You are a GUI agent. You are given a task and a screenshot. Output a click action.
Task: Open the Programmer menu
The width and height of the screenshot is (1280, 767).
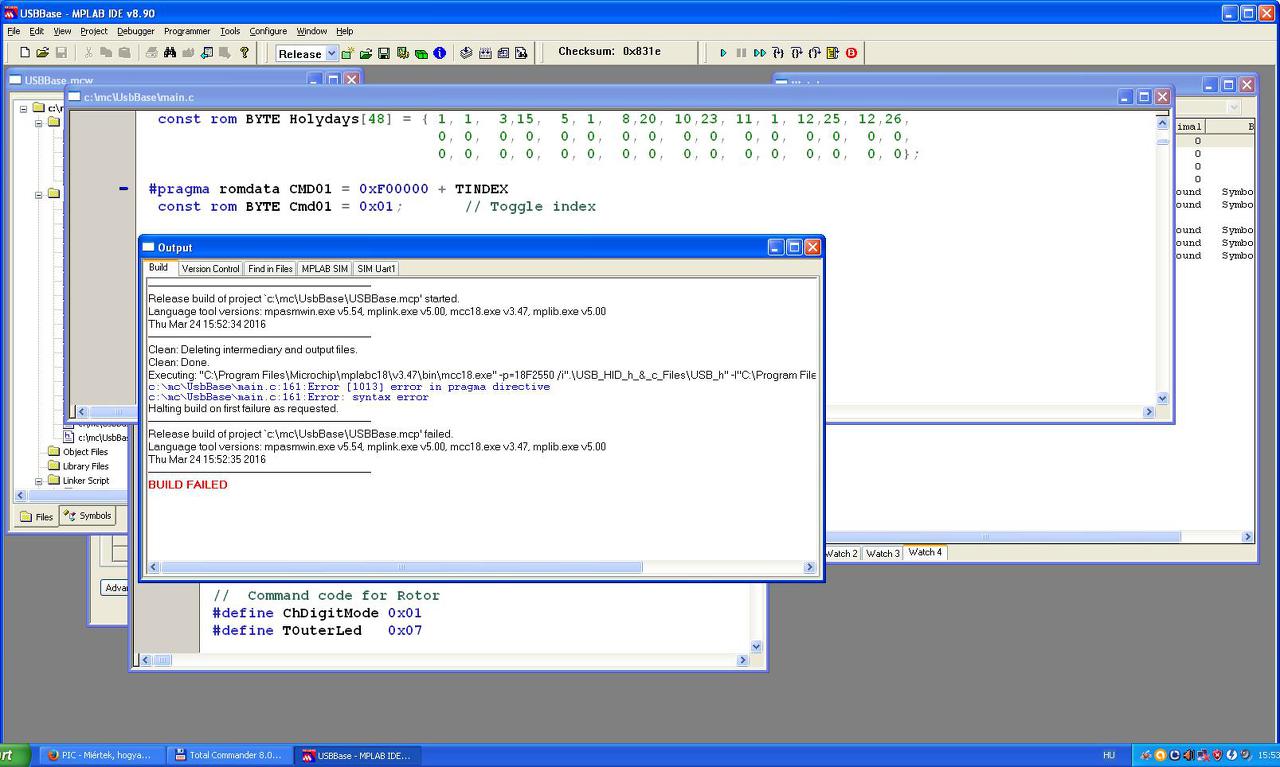[x=187, y=31]
